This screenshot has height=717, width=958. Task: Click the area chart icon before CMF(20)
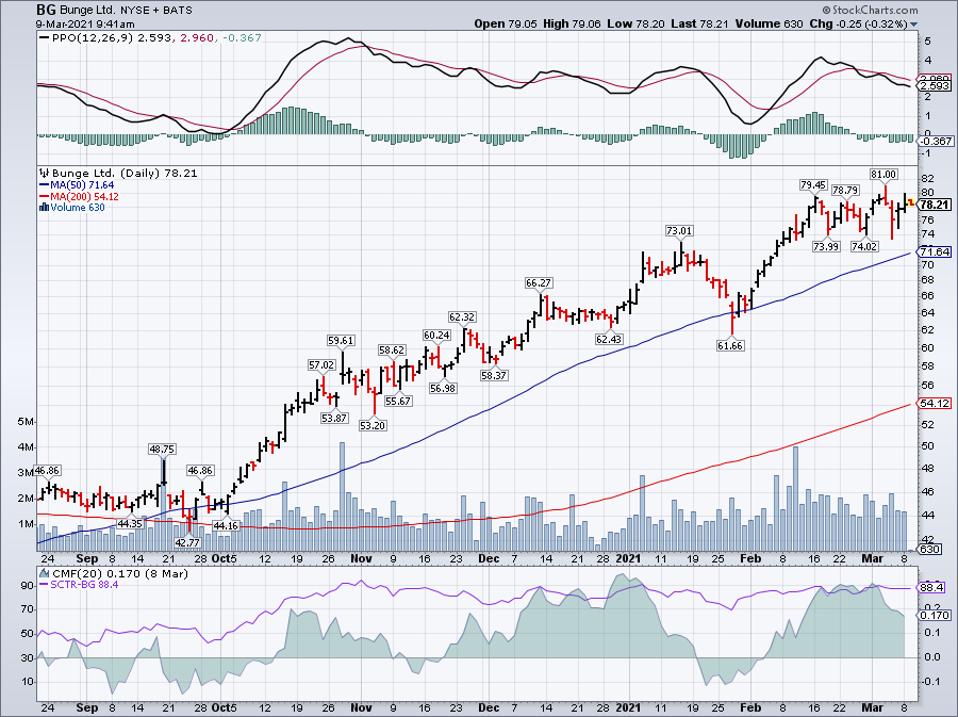[44, 573]
